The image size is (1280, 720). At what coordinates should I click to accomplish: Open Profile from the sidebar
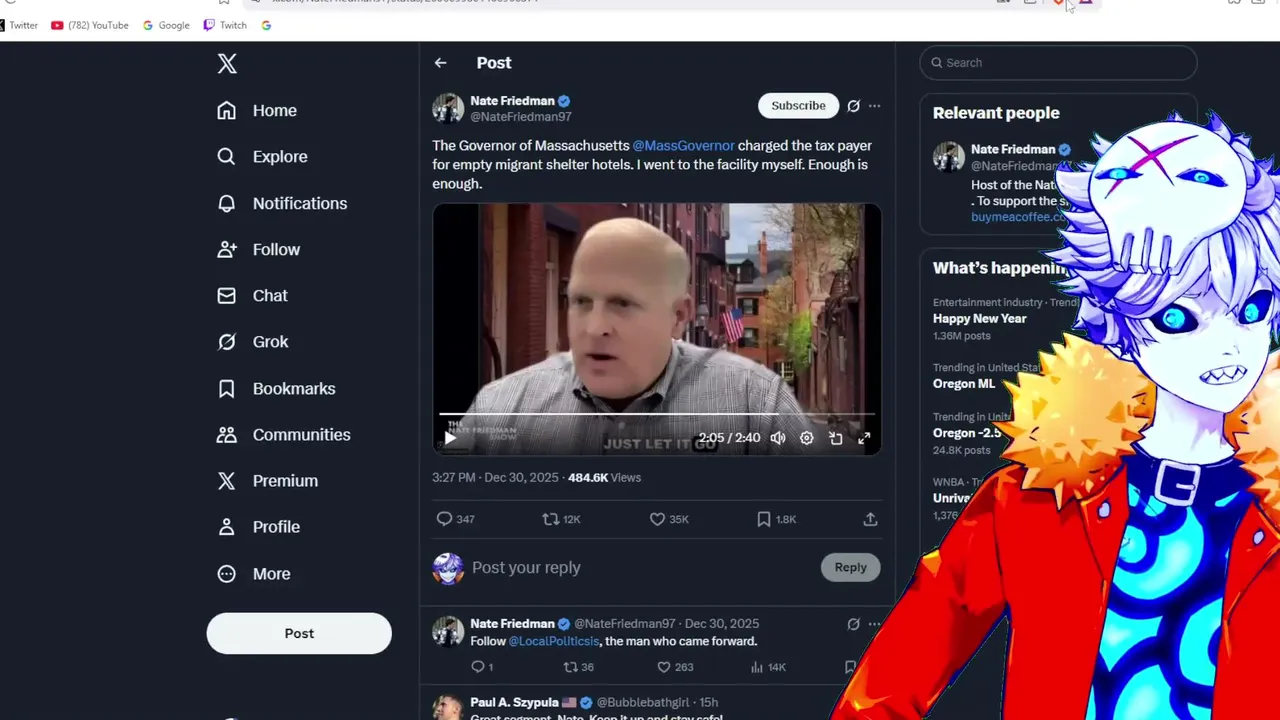(258, 527)
